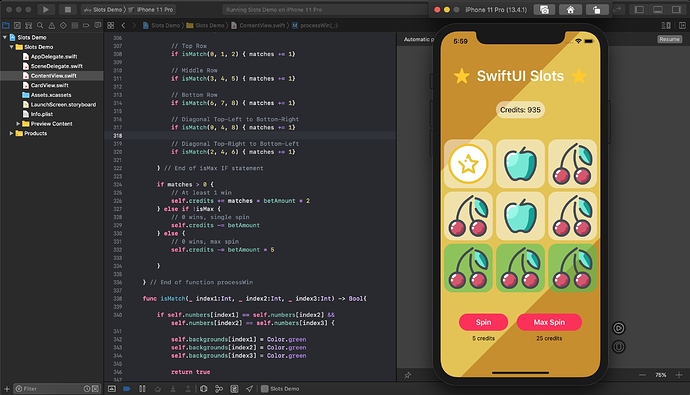Select Assets.xcassets in the navigator

(x=51, y=95)
